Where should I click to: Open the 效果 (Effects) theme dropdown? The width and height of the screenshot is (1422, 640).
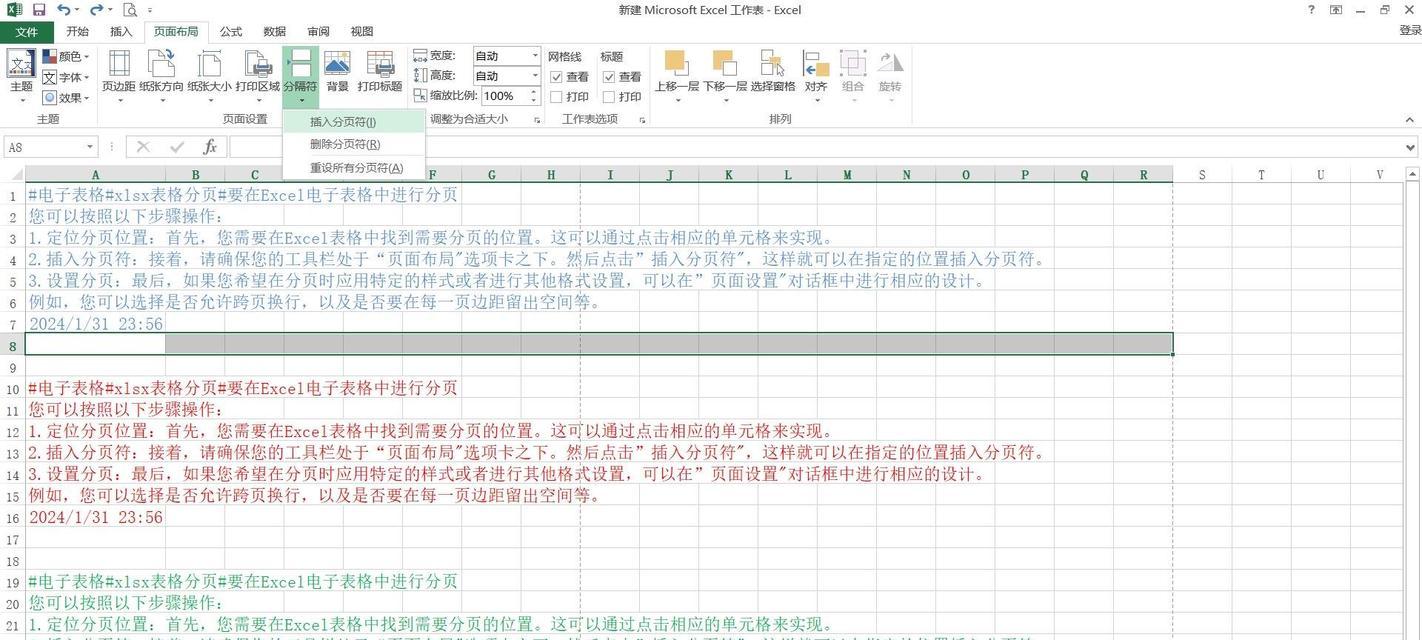[67, 98]
